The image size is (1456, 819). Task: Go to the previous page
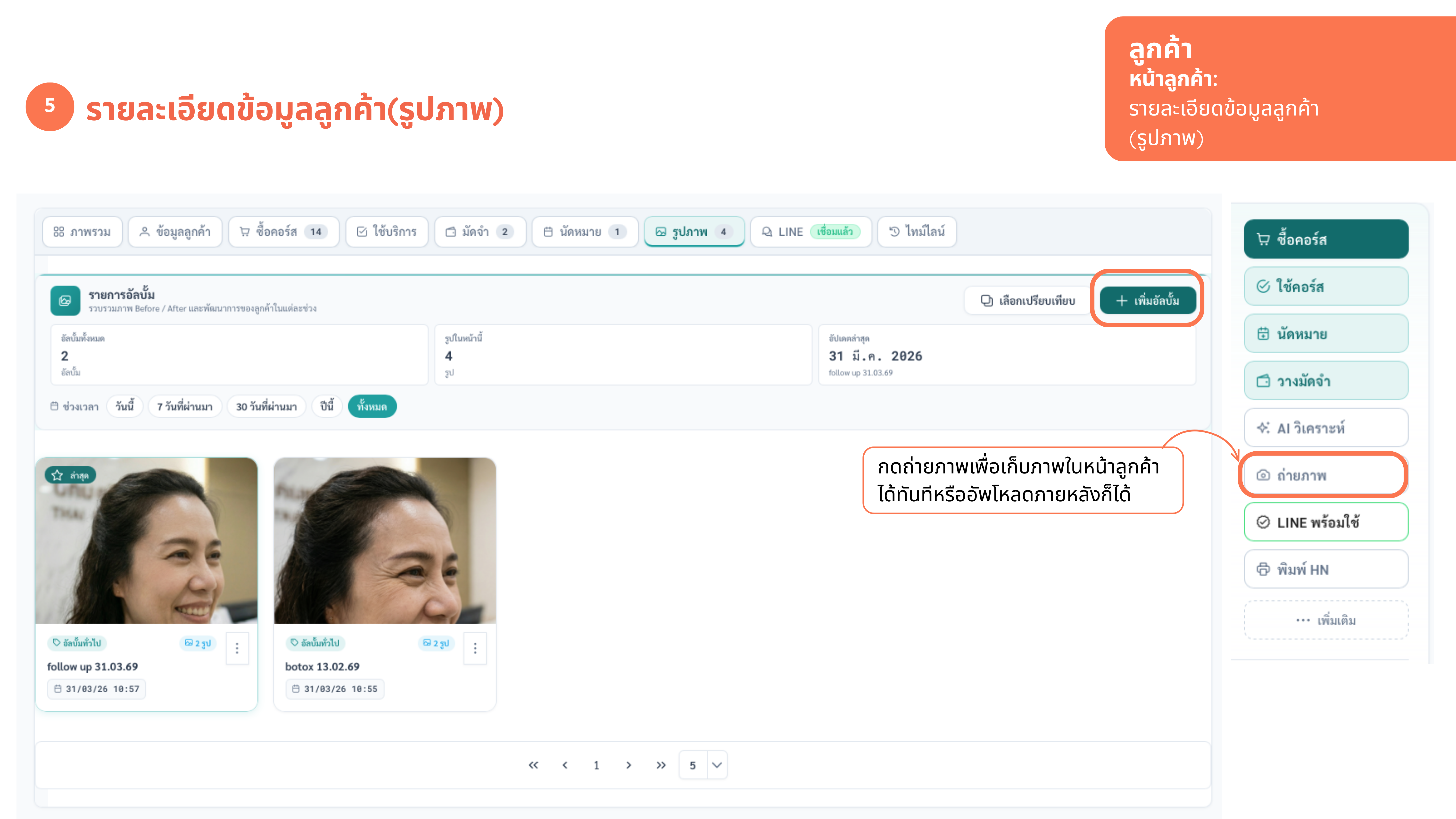[565, 765]
